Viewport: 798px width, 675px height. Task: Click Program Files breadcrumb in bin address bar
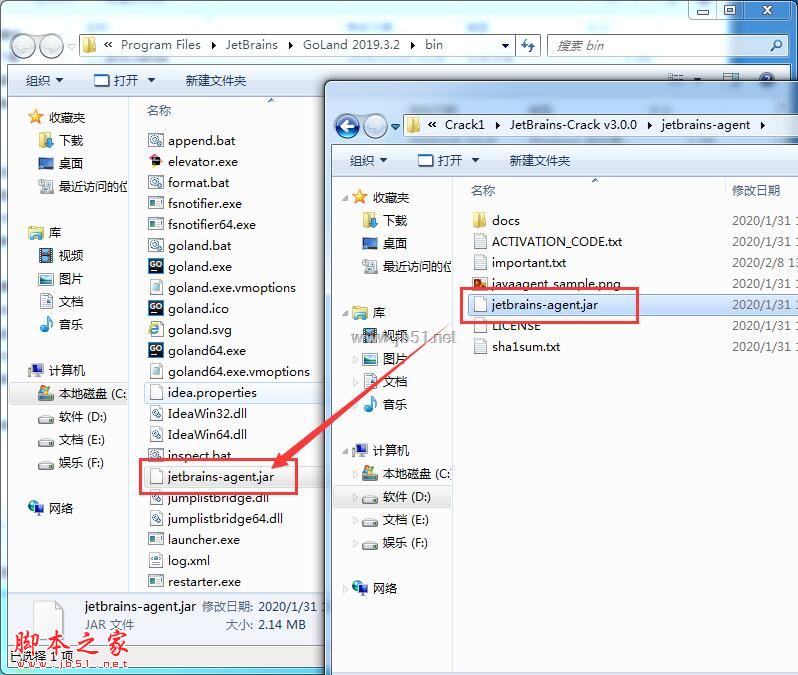(x=161, y=45)
